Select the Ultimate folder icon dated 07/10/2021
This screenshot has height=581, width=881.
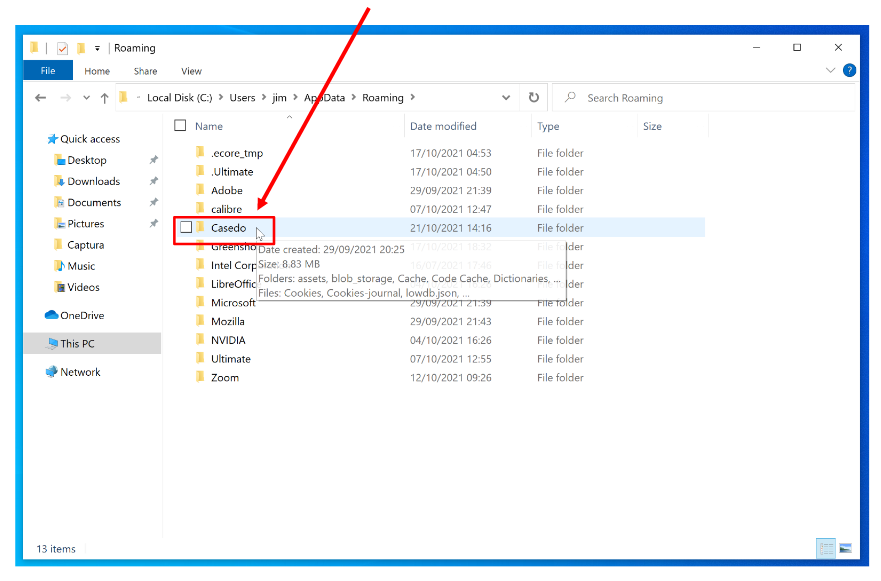point(200,358)
